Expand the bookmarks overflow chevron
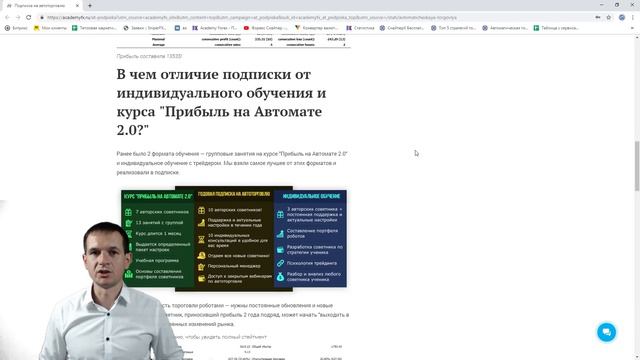 [632, 28]
